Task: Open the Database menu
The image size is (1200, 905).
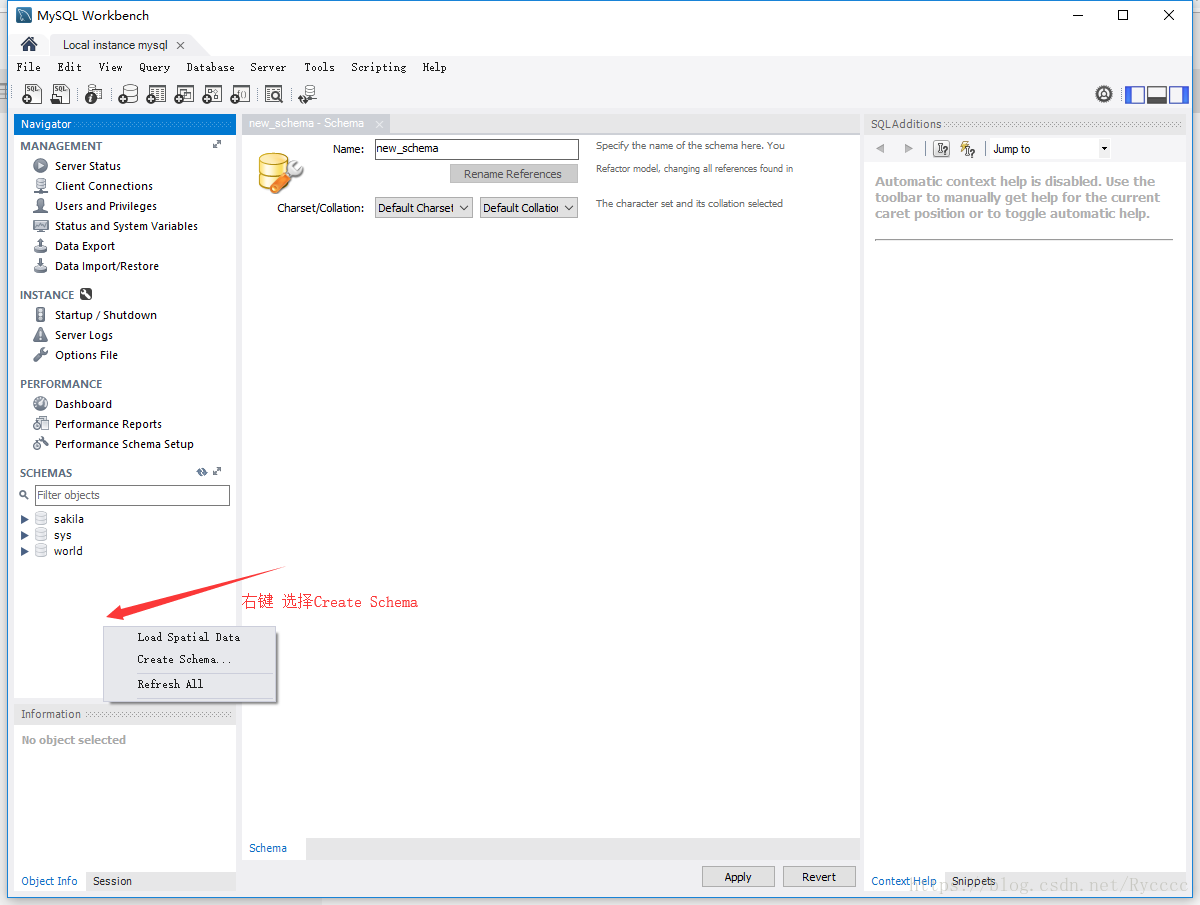Action: click(211, 67)
